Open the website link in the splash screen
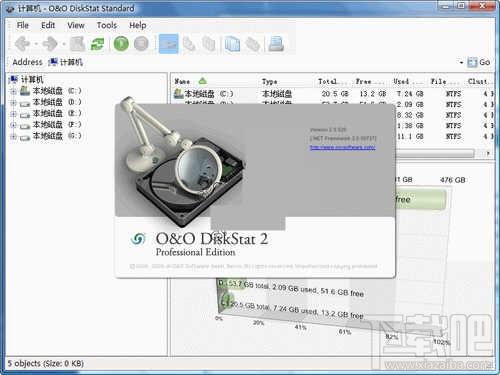 click(x=342, y=147)
